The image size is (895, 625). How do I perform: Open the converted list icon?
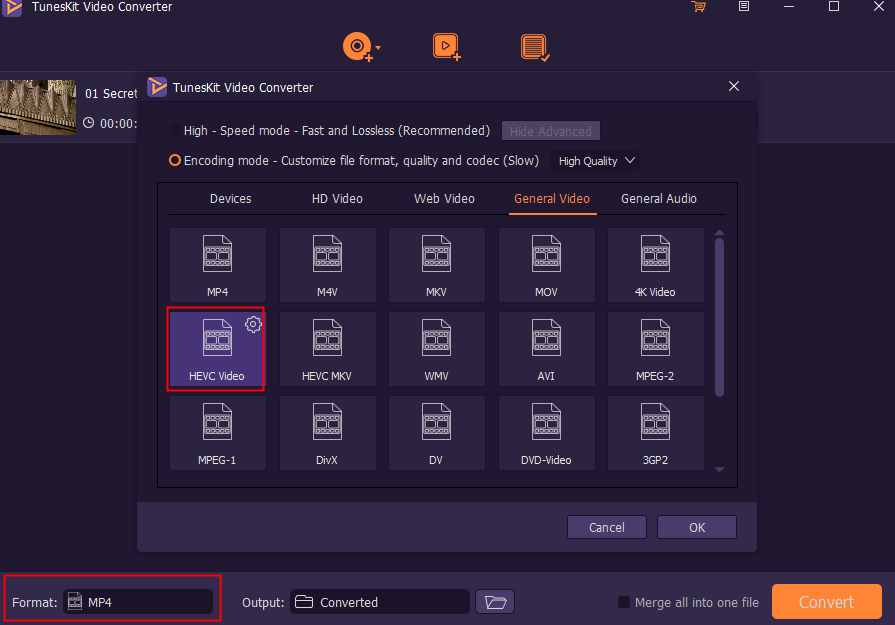[535, 47]
